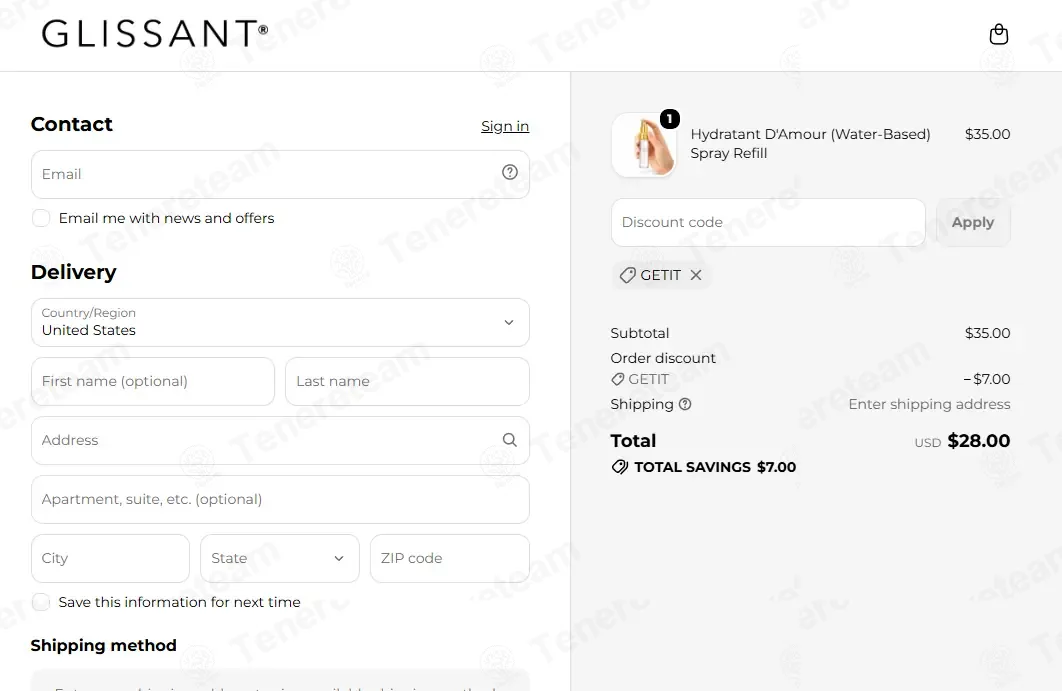
Task: Click the '−$7.00' order discount value
Action: click(x=987, y=379)
